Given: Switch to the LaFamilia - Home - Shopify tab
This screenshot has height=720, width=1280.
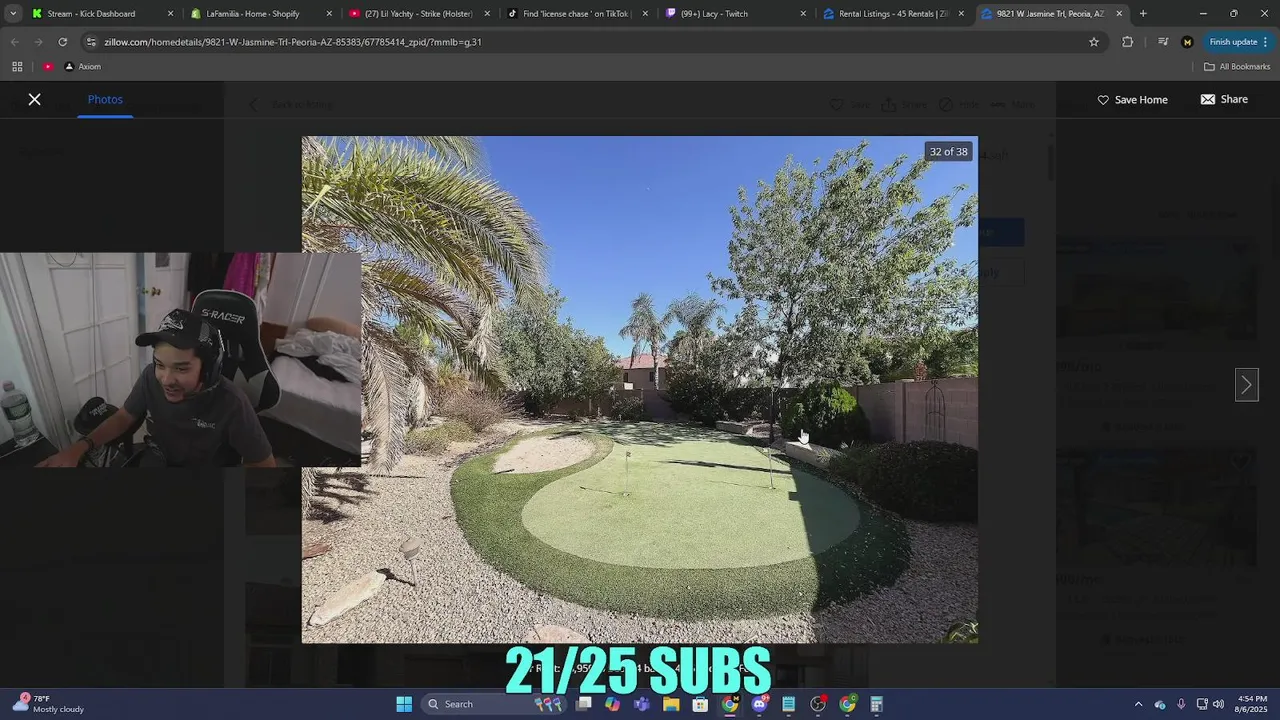Looking at the screenshot, I should pyautogui.click(x=252, y=14).
